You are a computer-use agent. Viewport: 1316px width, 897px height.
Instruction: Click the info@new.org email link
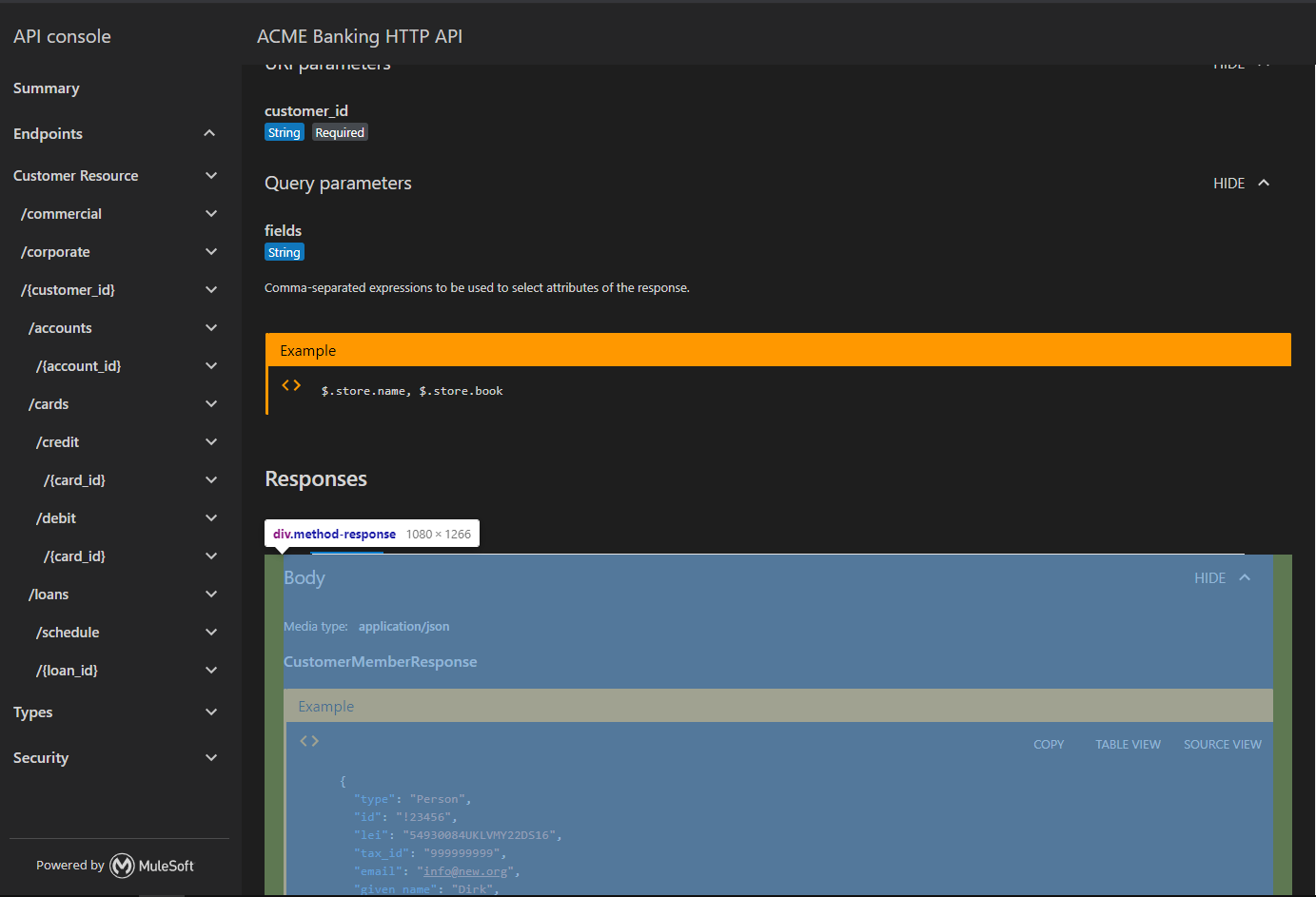click(465, 871)
